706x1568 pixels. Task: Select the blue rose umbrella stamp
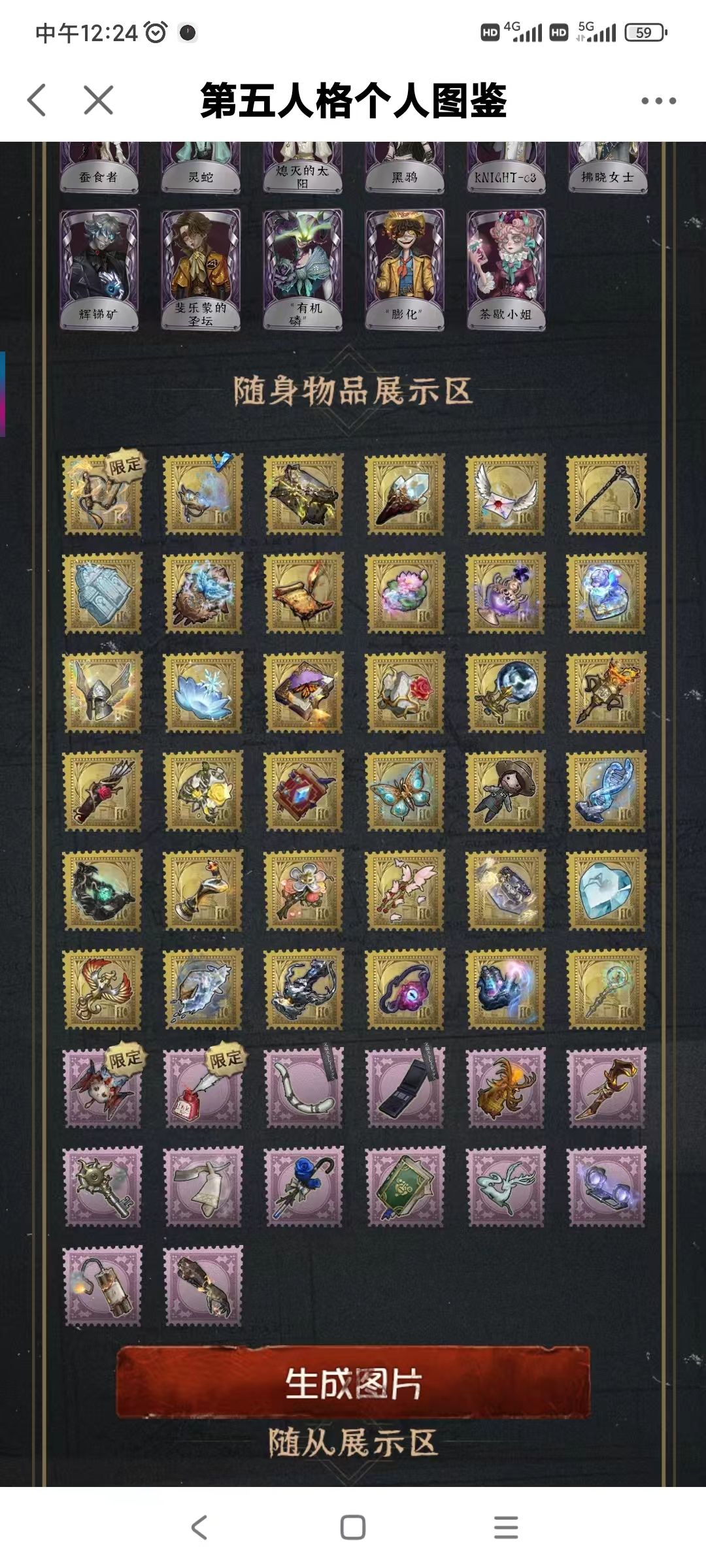coord(303,1186)
